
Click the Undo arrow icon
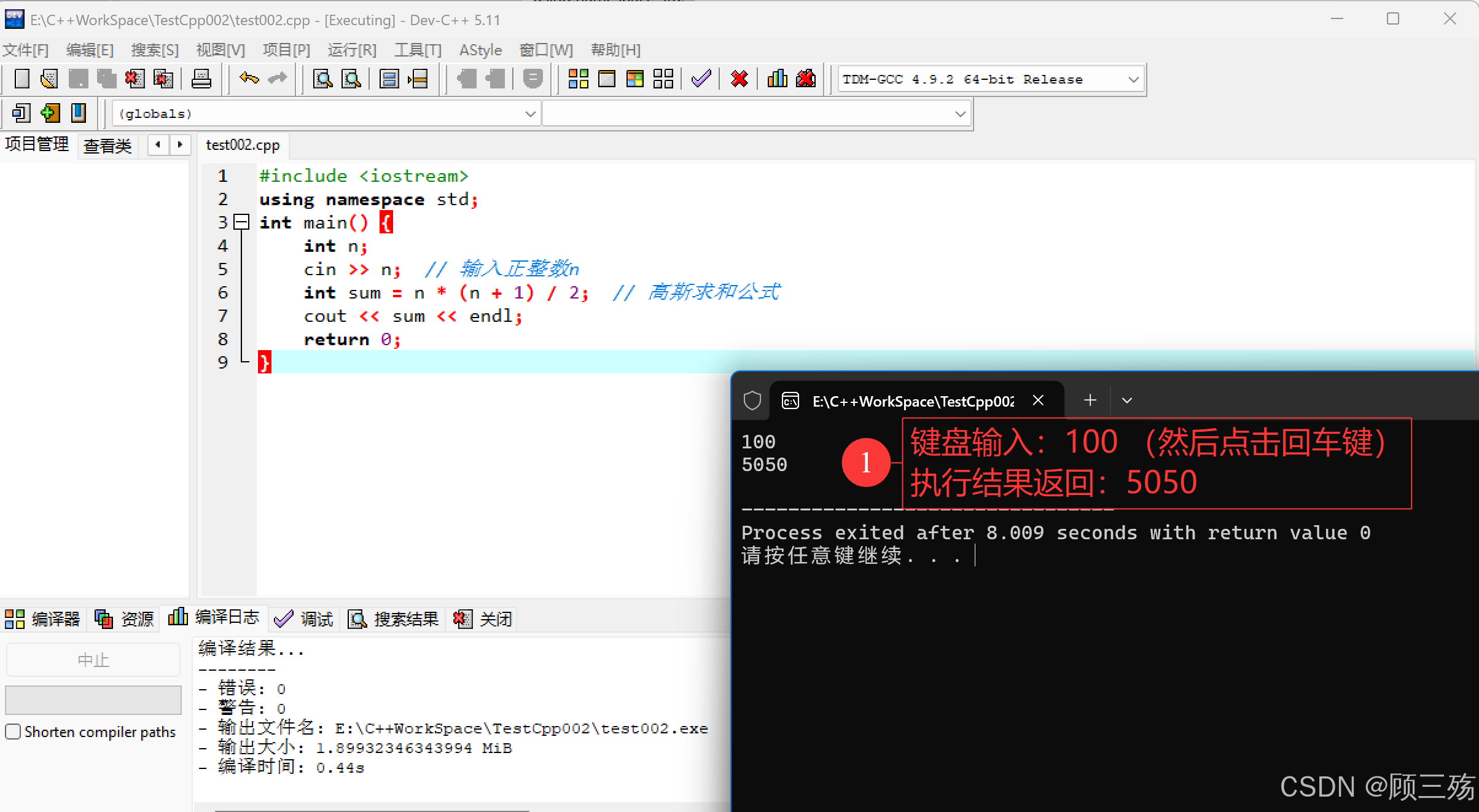[x=249, y=79]
